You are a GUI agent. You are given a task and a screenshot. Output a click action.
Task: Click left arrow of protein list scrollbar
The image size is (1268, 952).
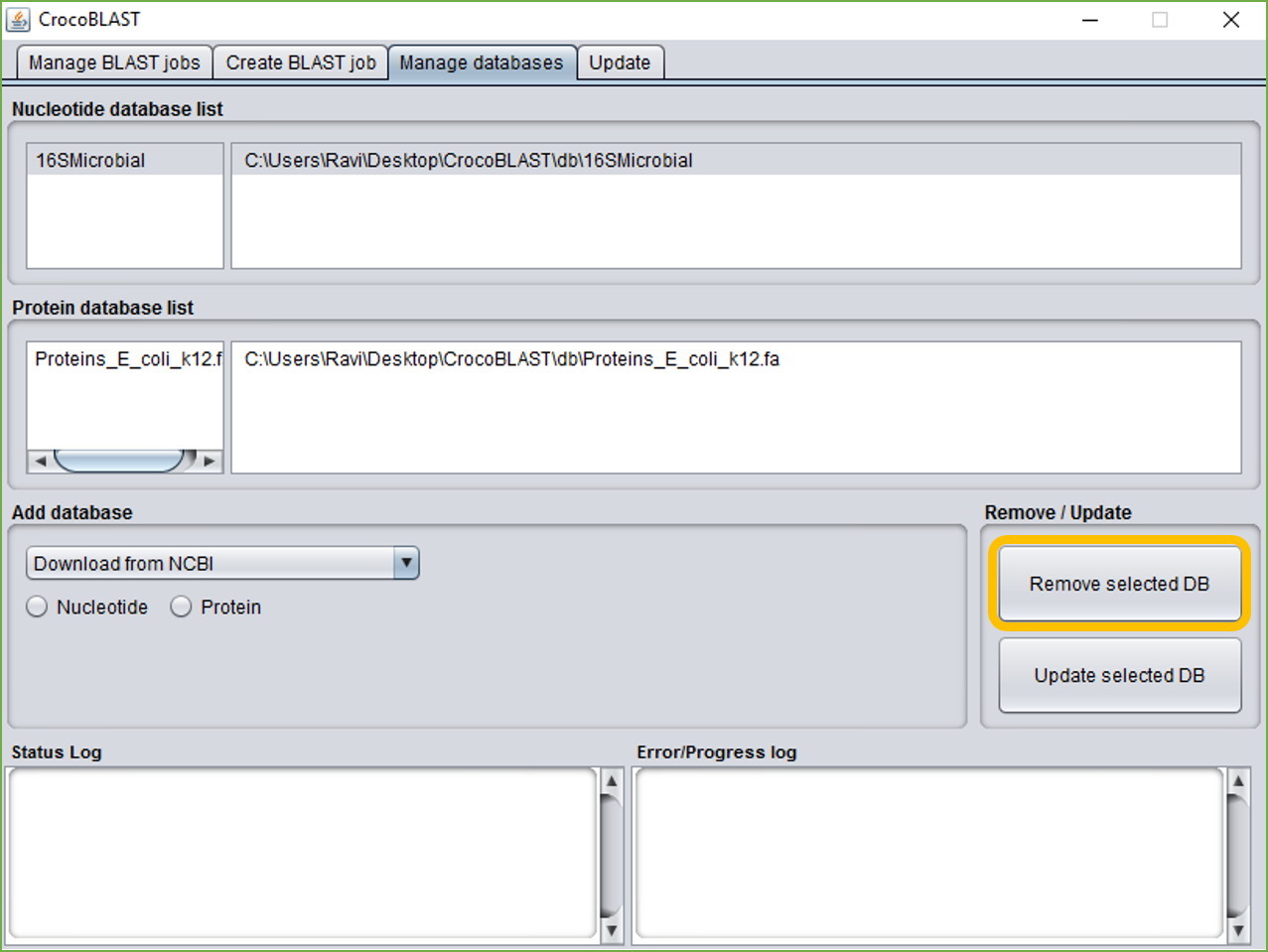40,461
